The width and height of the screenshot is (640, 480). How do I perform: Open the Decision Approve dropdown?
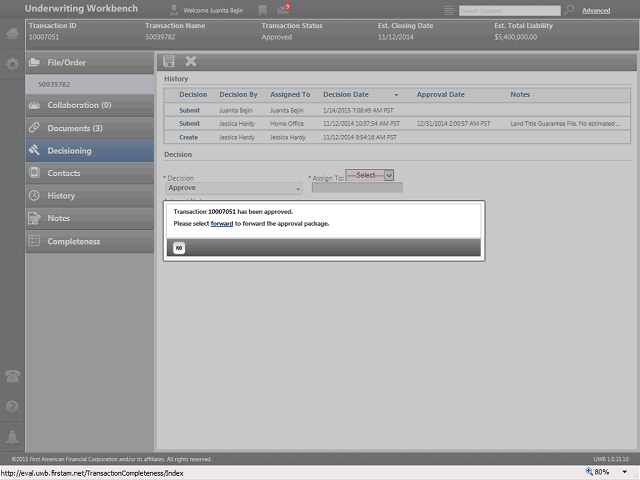[234, 188]
